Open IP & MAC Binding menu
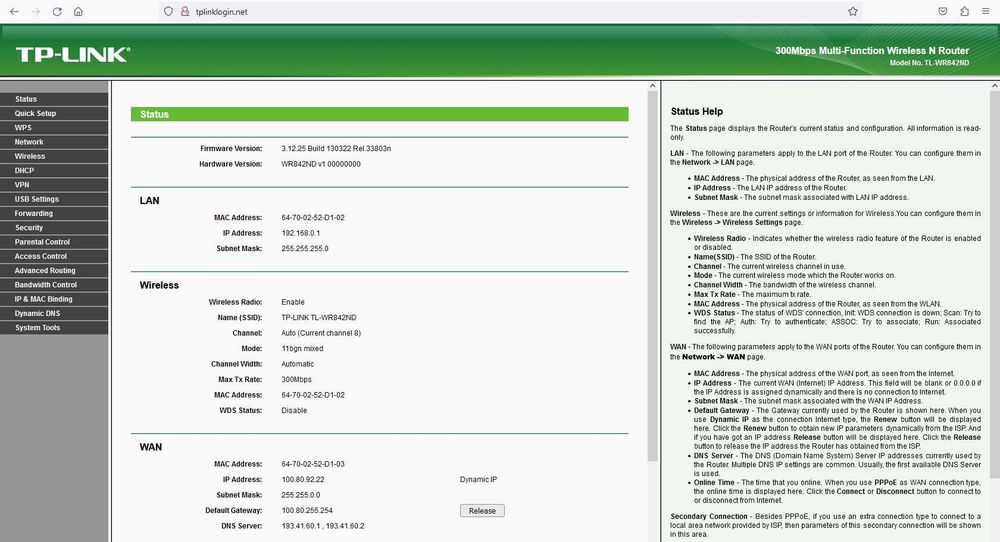Image resolution: width=1000 pixels, height=542 pixels. (x=54, y=299)
